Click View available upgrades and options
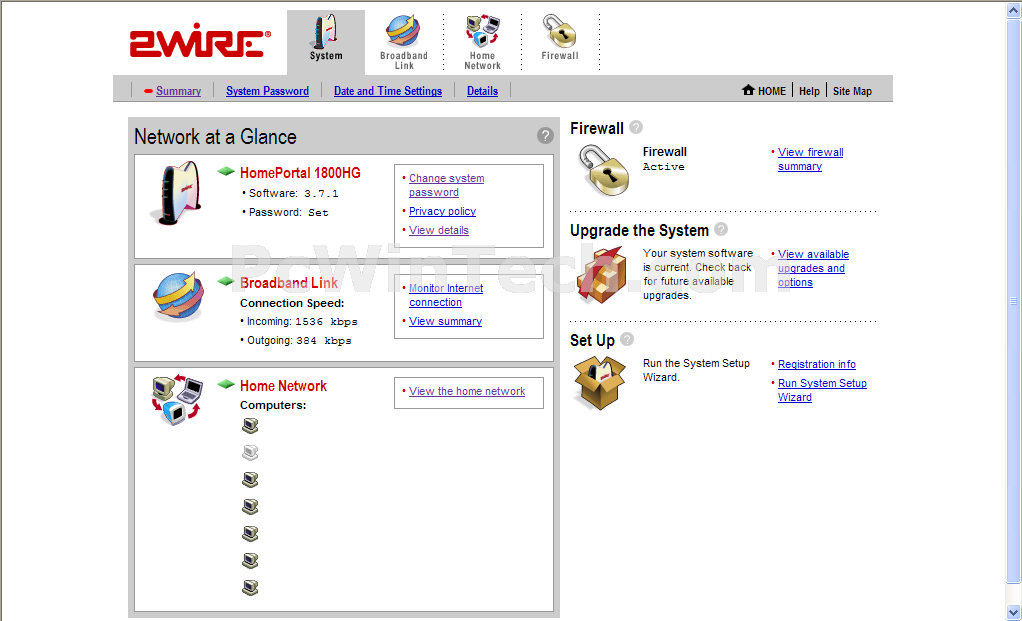 813,268
